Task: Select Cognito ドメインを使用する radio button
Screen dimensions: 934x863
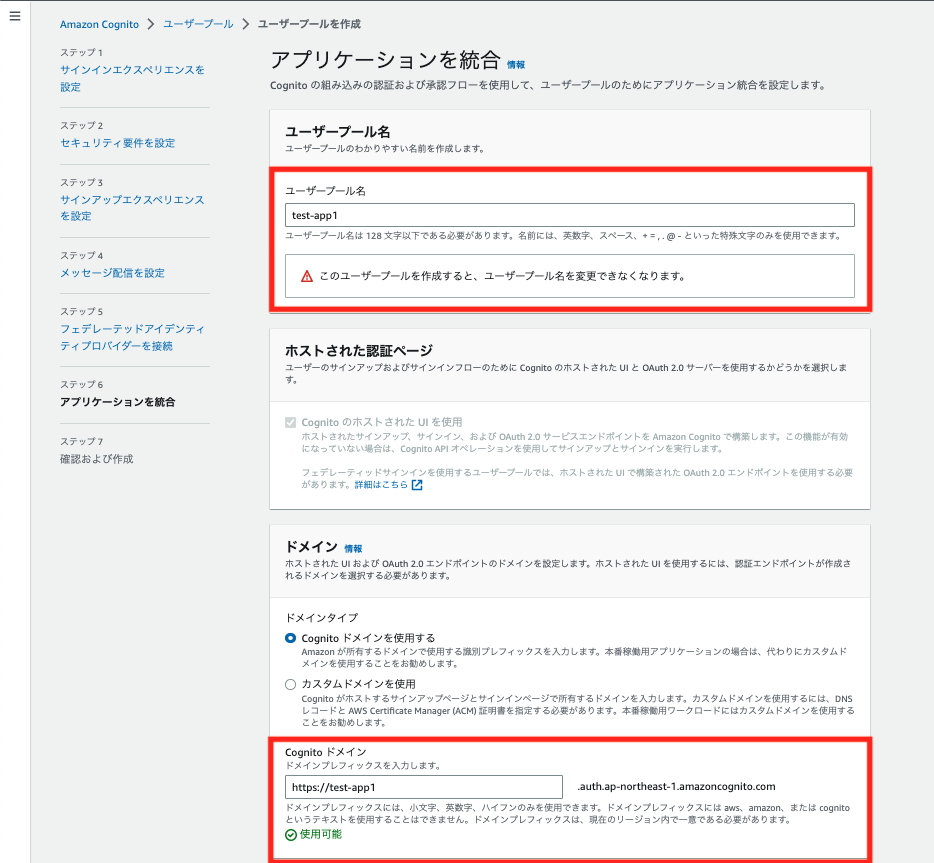Action: (291, 638)
